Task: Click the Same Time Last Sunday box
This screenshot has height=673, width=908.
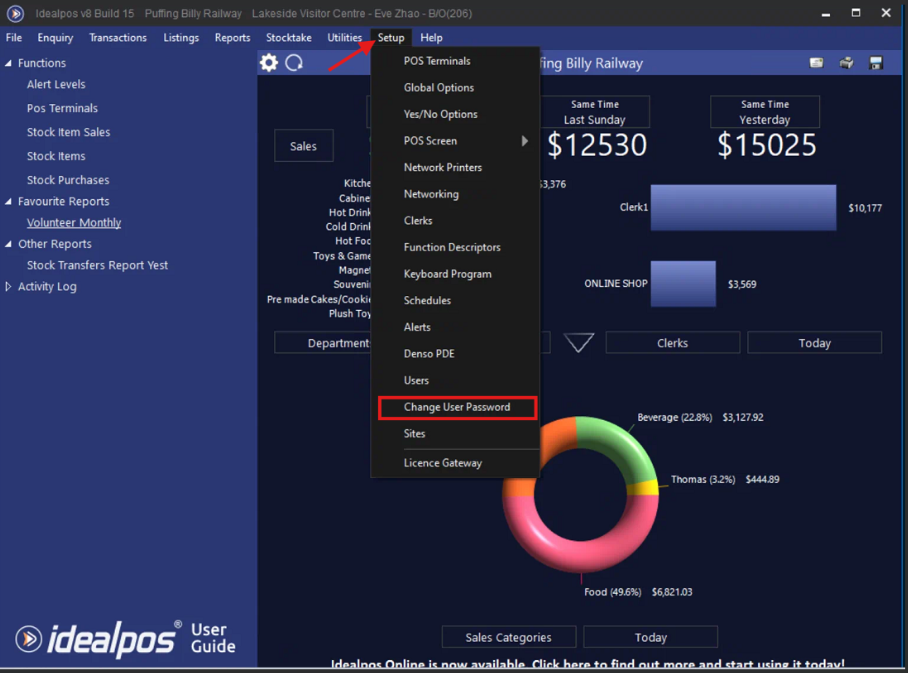Action: tap(595, 112)
